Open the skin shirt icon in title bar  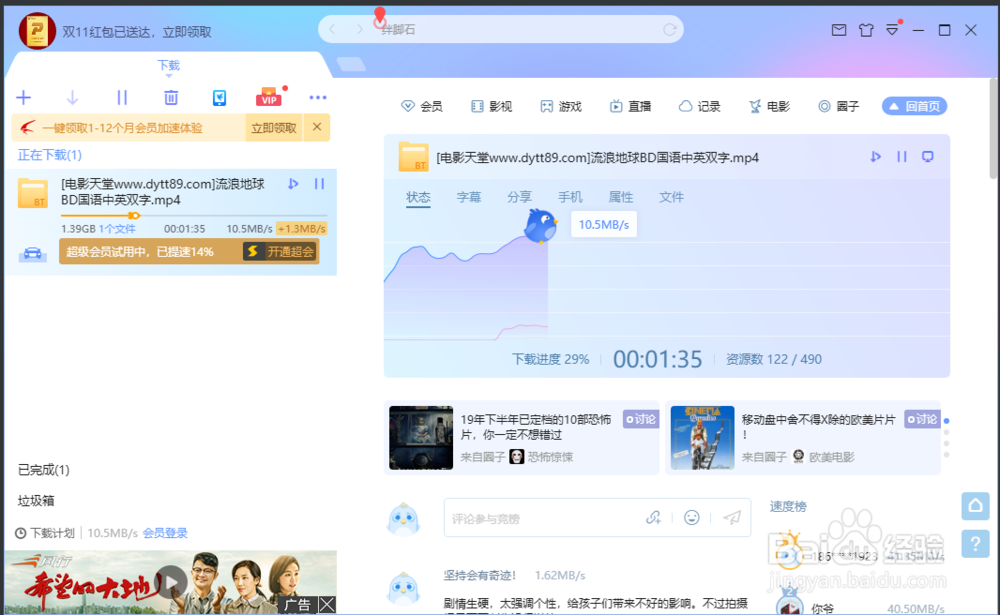tap(865, 30)
